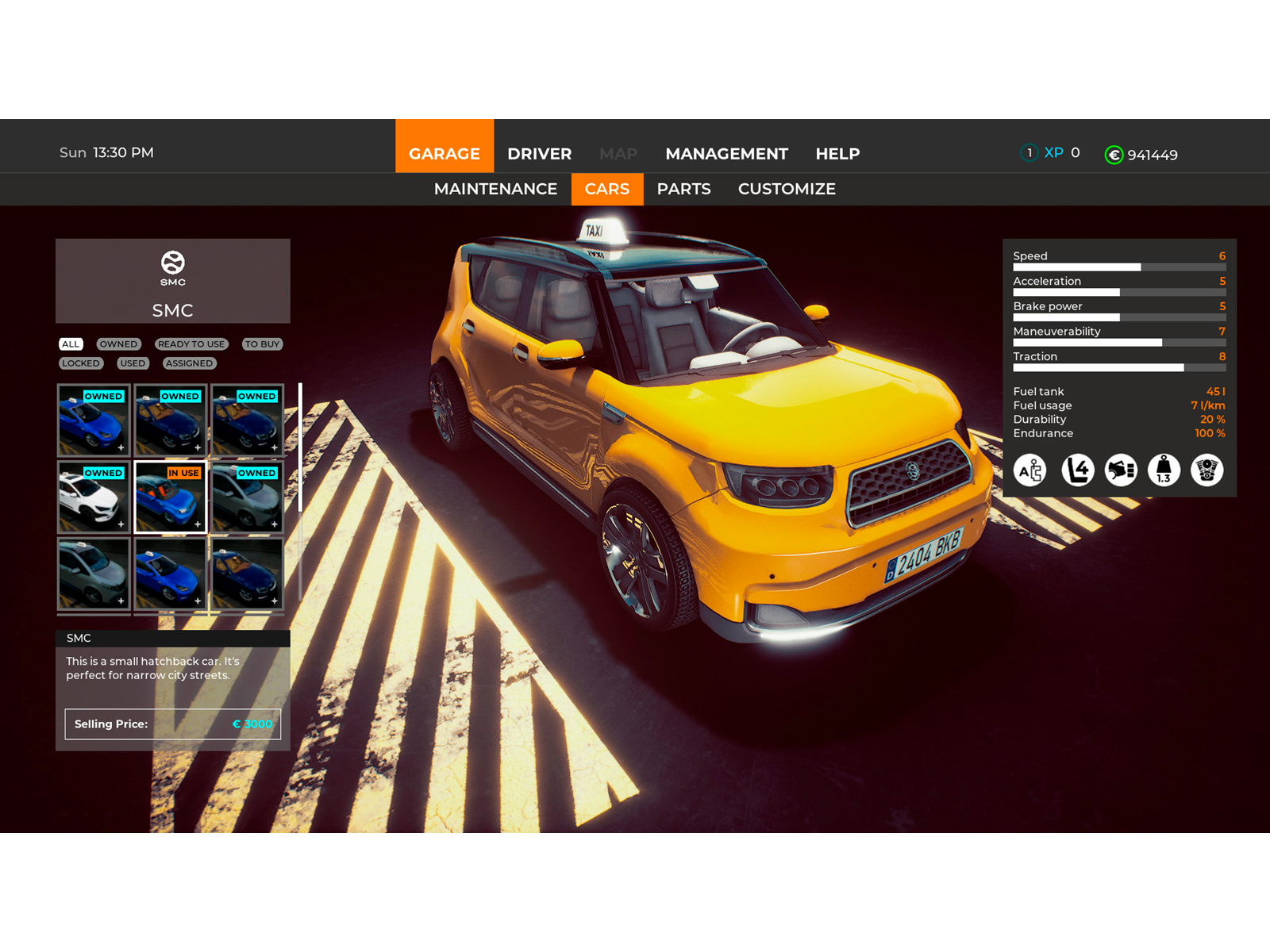Click the Endurance 100 % value
This screenshot has height=952, width=1270.
[x=1210, y=433]
